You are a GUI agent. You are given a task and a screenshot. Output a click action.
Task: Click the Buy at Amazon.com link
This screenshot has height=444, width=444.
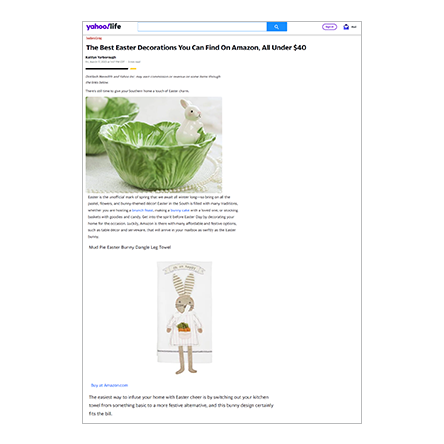109,385
